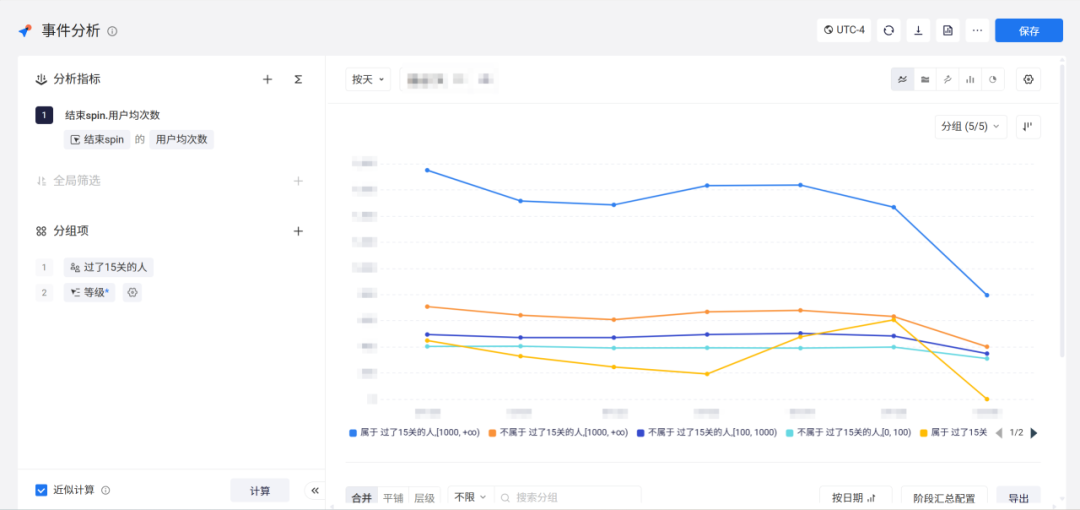The height and width of the screenshot is (510, 1080).
Task: Switch to bar chart view icon
Action: pyautogui.click(x=970, y=79)
